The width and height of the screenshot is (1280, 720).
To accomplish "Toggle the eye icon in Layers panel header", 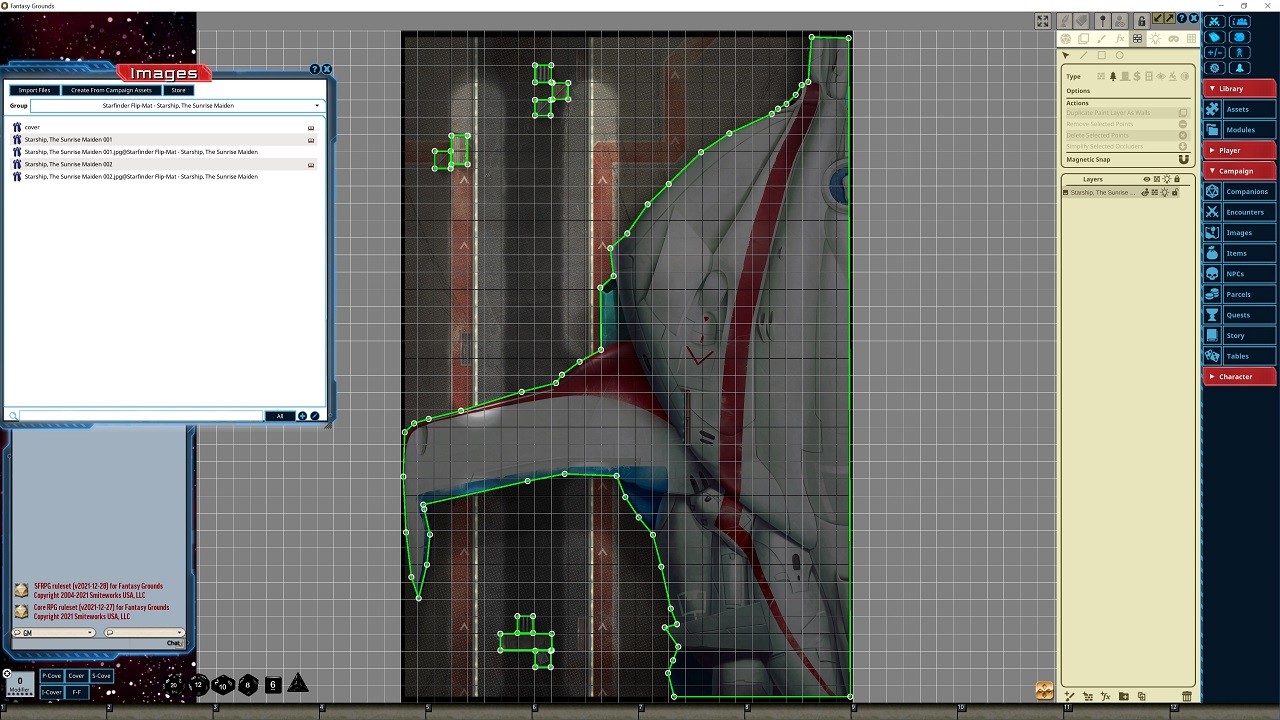I will click(1146, 179).
